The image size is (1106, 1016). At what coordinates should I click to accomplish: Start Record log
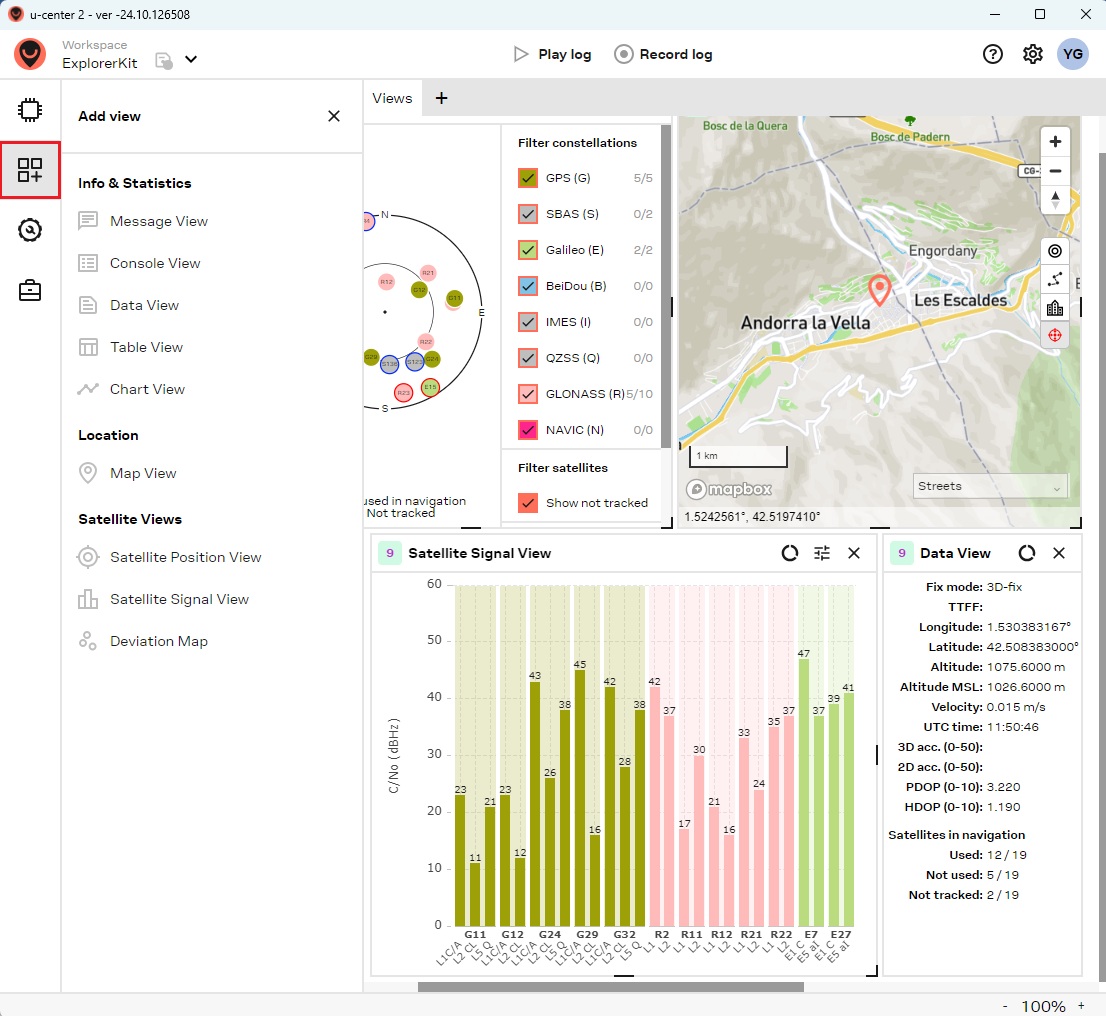[663, 54]
